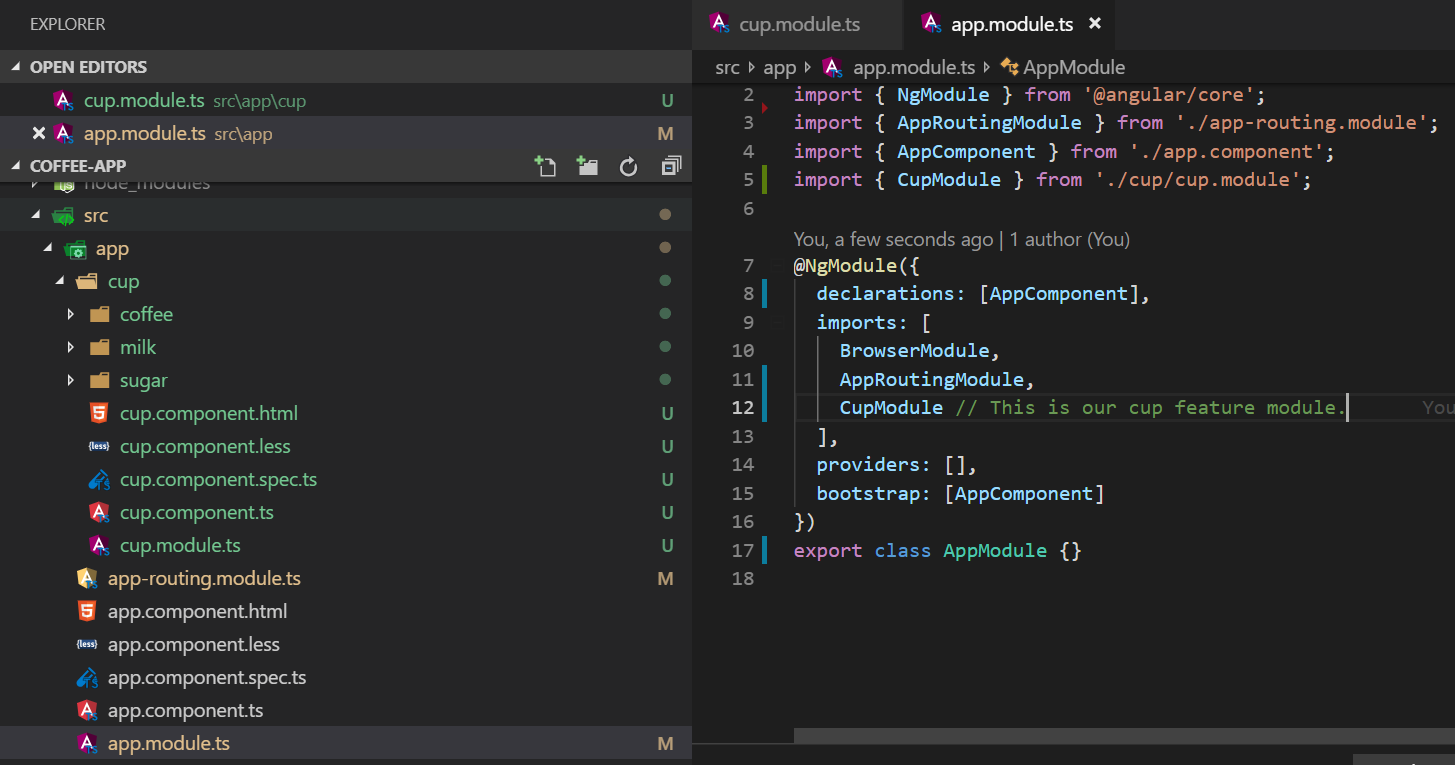
Task: Toggle the cup.module.ts tab open
Action: [797, 24]
